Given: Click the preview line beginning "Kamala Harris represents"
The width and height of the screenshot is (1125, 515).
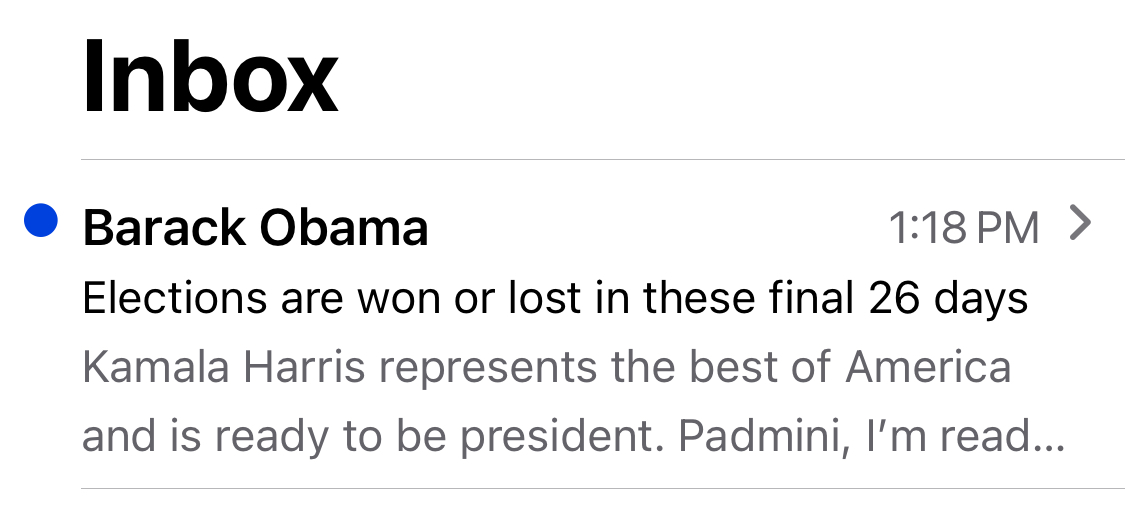Looking at the screenshot, I should (x=546, y=368).
